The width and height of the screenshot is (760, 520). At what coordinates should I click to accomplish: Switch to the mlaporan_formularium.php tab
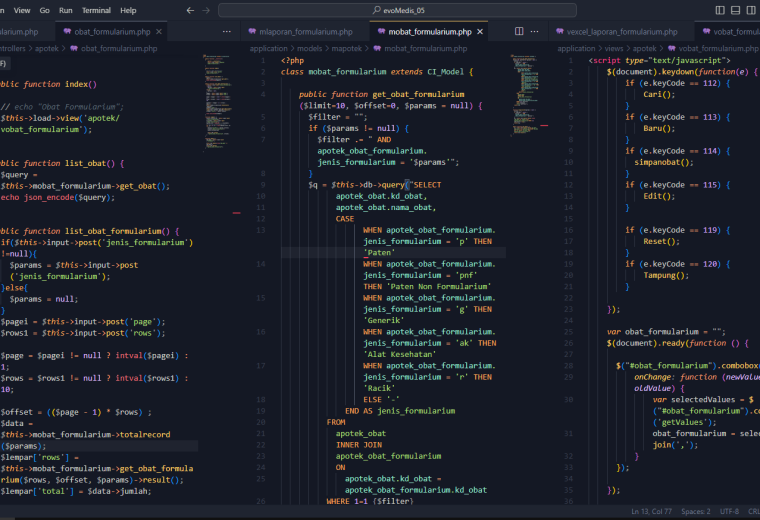coord(305,32)
